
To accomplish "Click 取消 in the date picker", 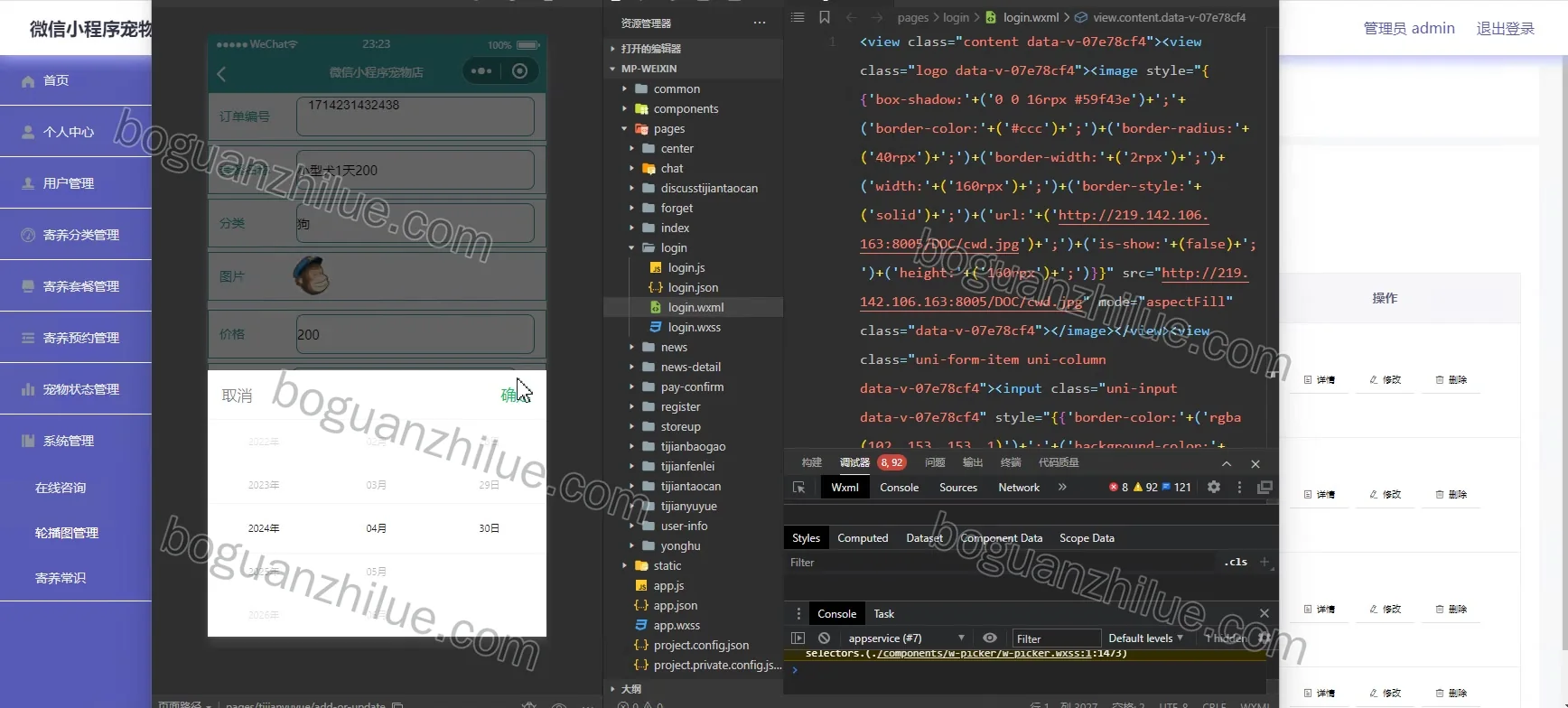I will pos(238,396).
